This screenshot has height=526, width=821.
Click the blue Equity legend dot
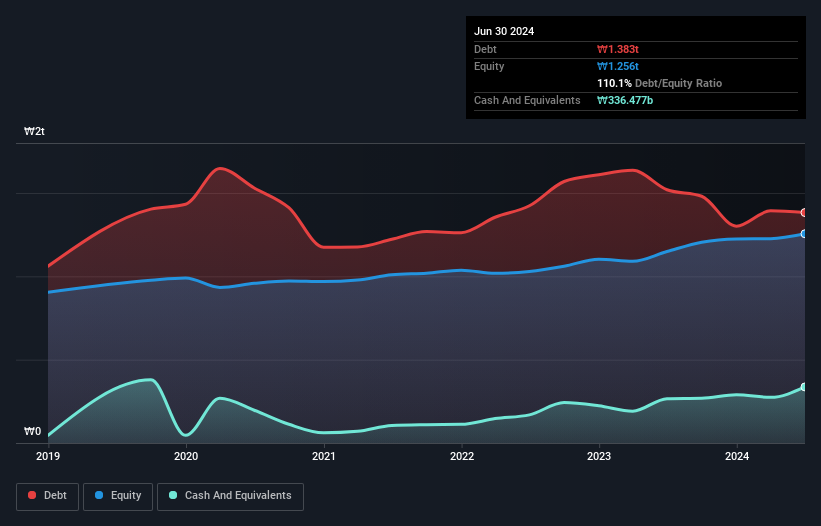99,495
